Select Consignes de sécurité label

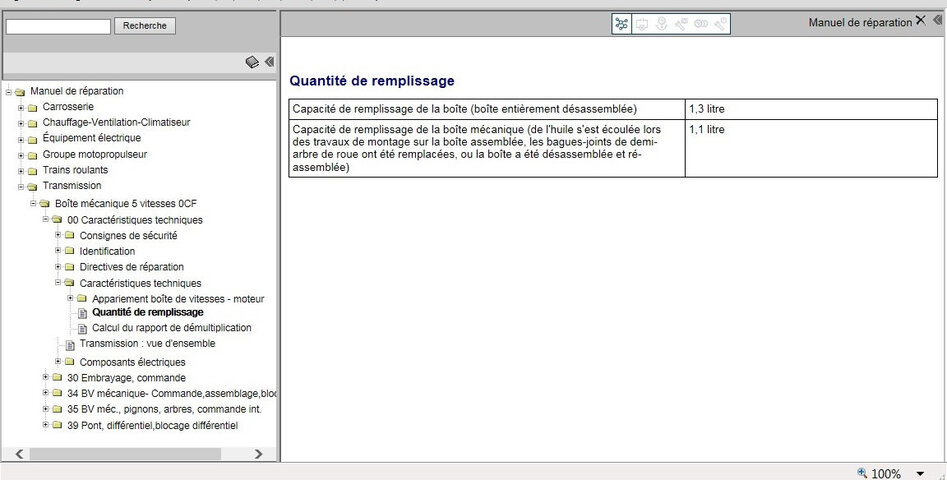[x=128, y=236]
